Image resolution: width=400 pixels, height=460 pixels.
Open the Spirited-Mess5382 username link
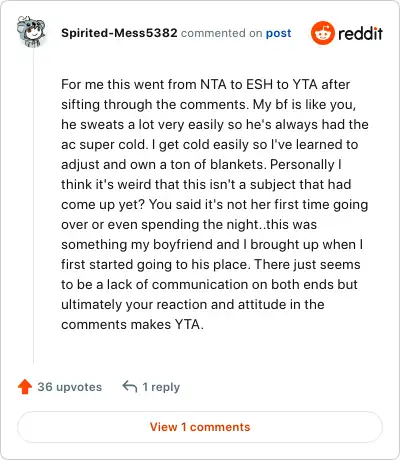pyautogui.click(x=119, y=33)
